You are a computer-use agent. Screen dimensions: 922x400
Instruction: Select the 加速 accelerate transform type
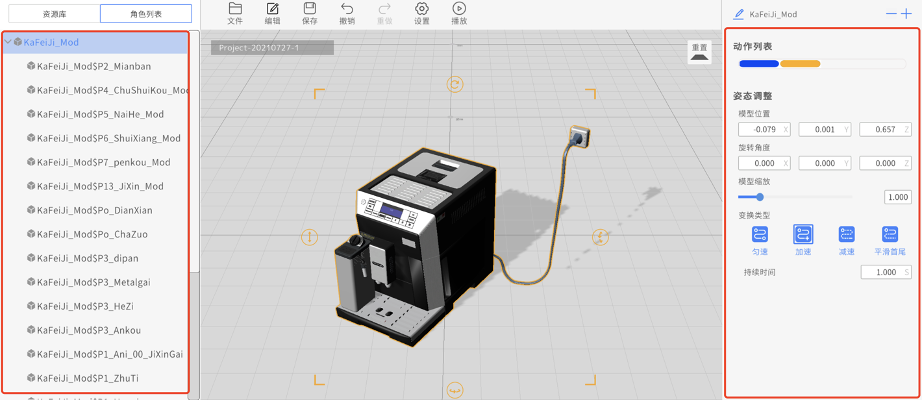tap(803, 234)
